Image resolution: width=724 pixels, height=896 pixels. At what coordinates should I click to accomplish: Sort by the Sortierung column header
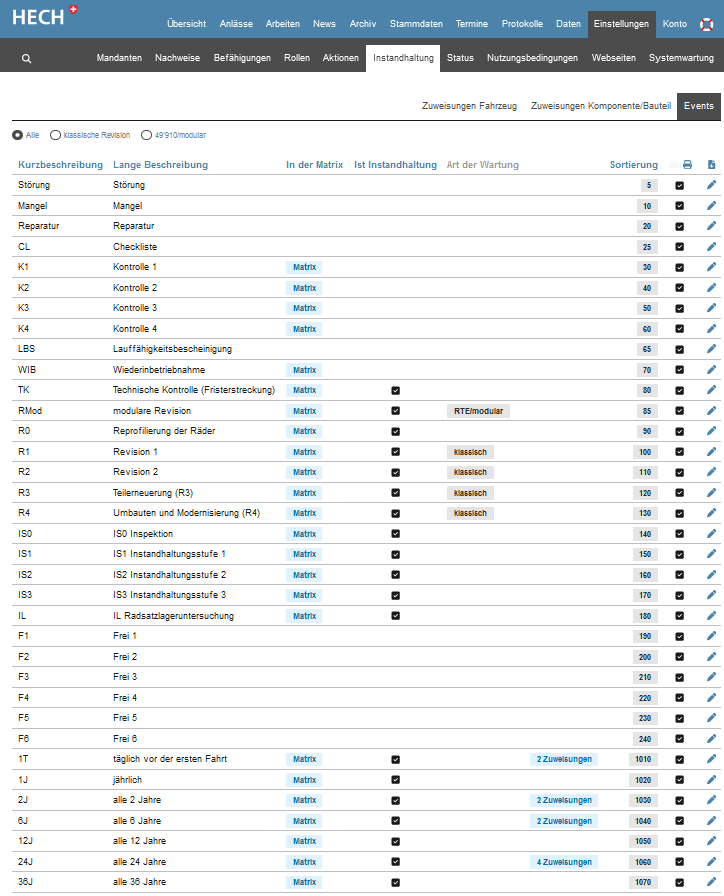coord(633,165)
